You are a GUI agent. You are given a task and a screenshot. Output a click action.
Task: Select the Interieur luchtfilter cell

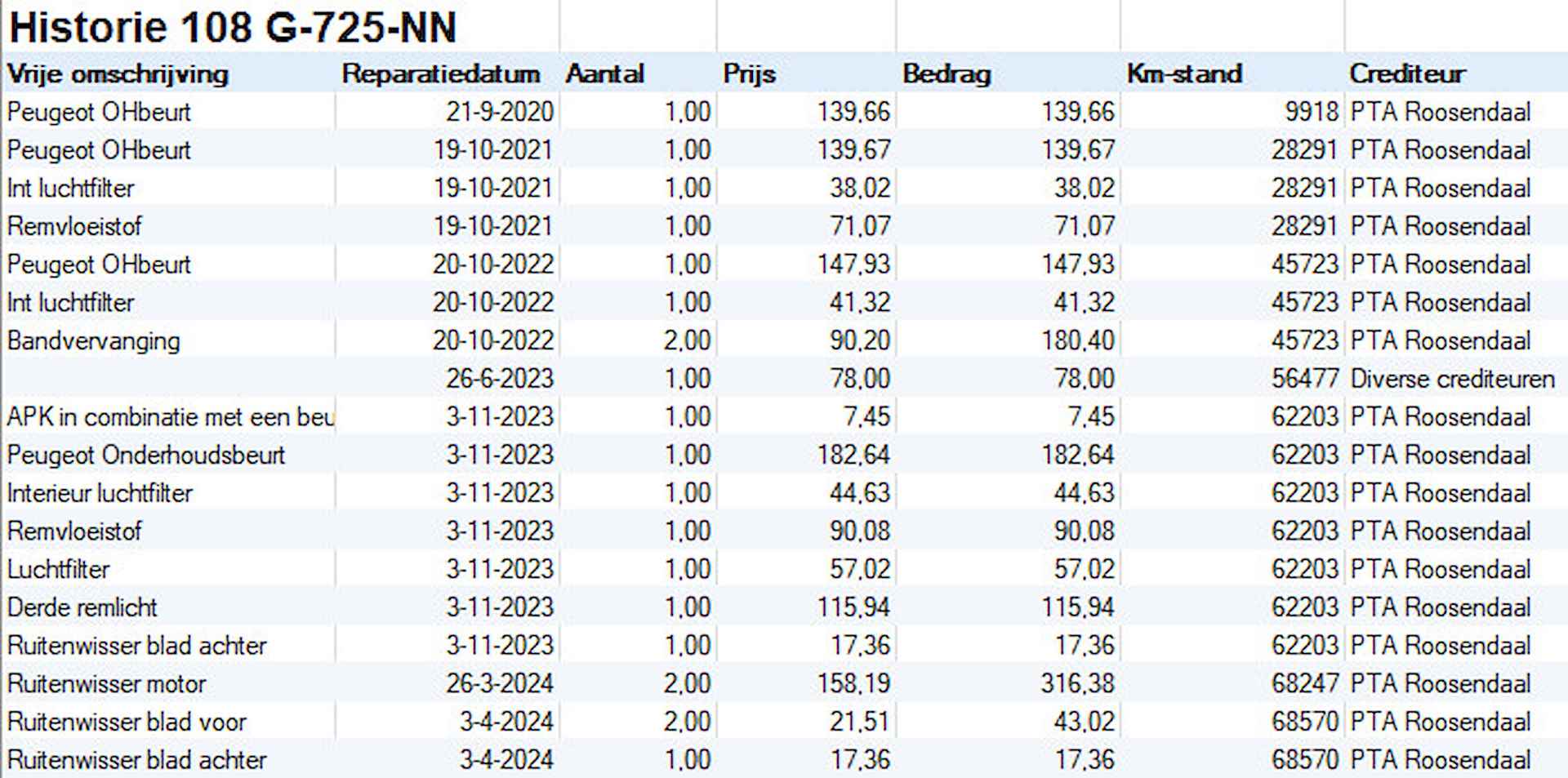[x=100, y=493]
